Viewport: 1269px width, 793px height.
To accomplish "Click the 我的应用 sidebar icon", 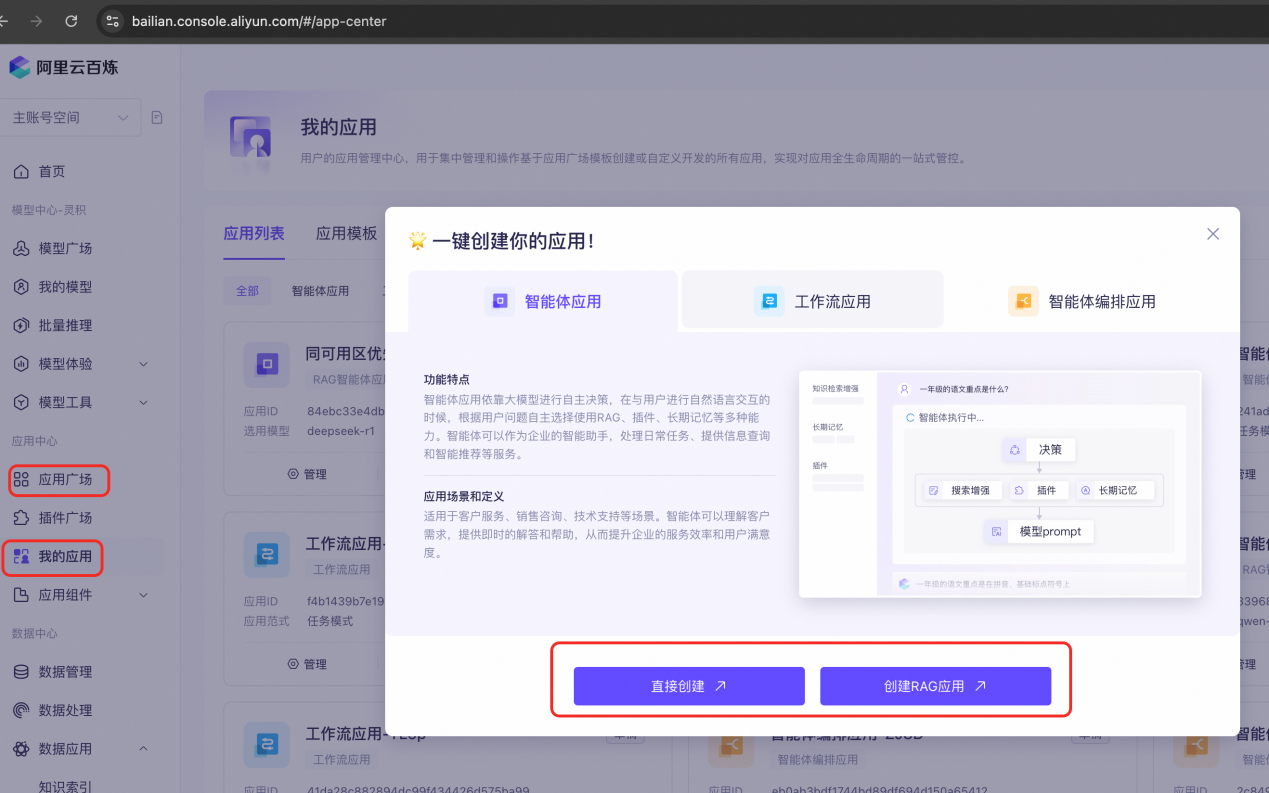I will click(x=21, y=557).
